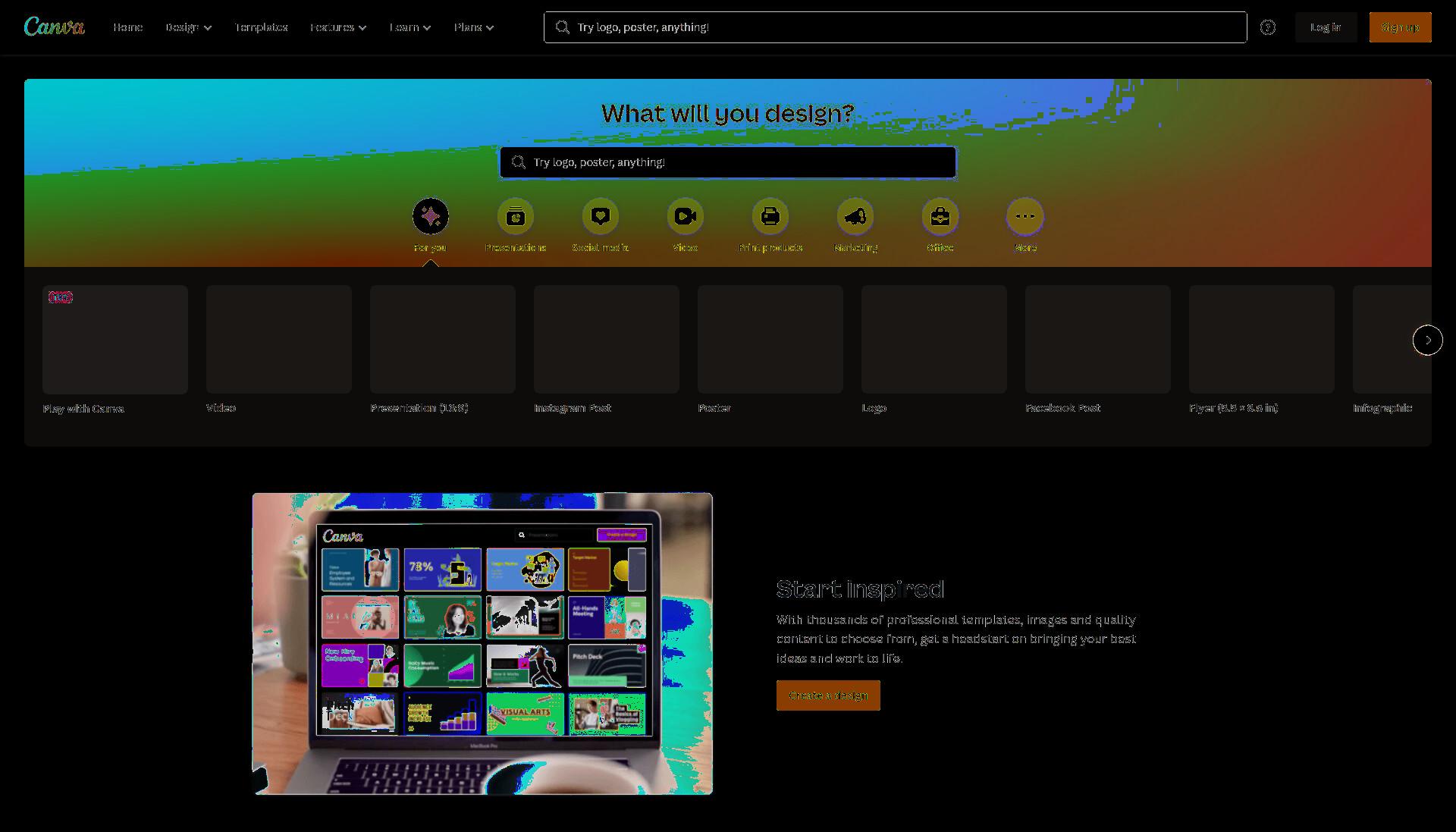Select the Marketing megaphone icon
Screen dimensions: 1456x832
pyautogui.click(x=855, y=216)
